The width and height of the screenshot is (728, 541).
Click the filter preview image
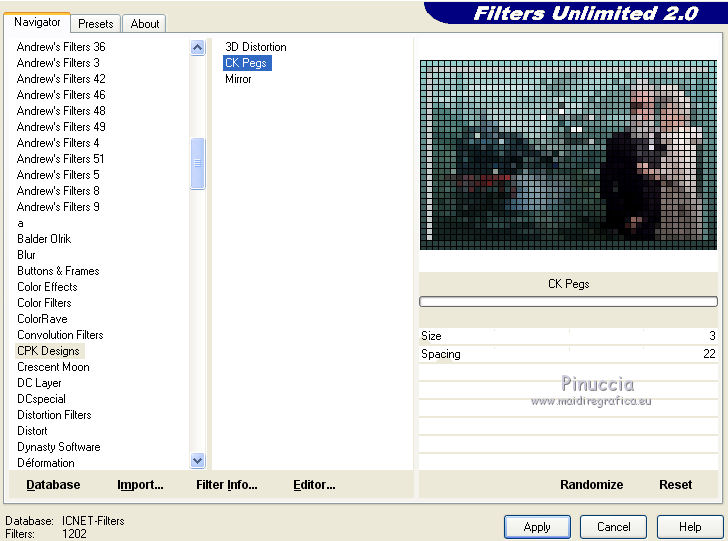point(568,155)
